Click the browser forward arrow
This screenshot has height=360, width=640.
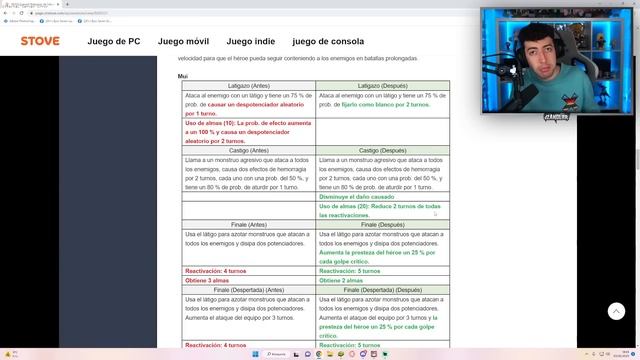pyautogui.click(x=13, y=13)
